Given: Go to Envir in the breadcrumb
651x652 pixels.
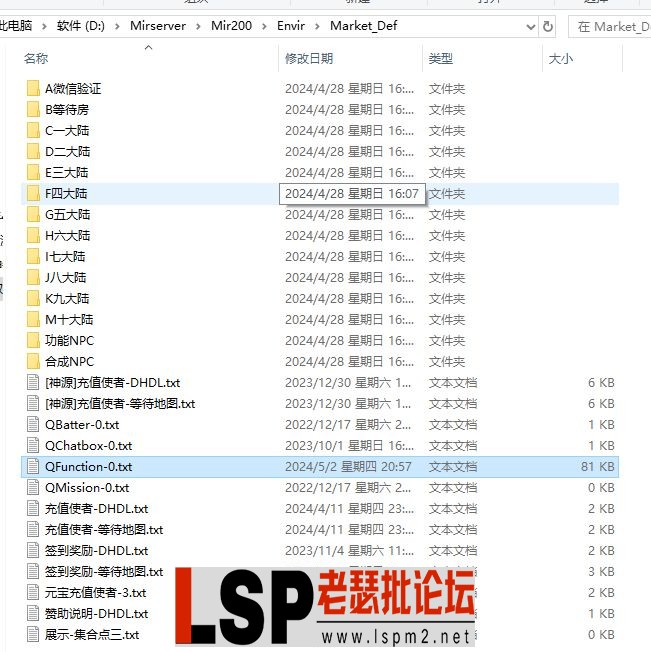Looking at the screenshot, I should tap(291, 26).
